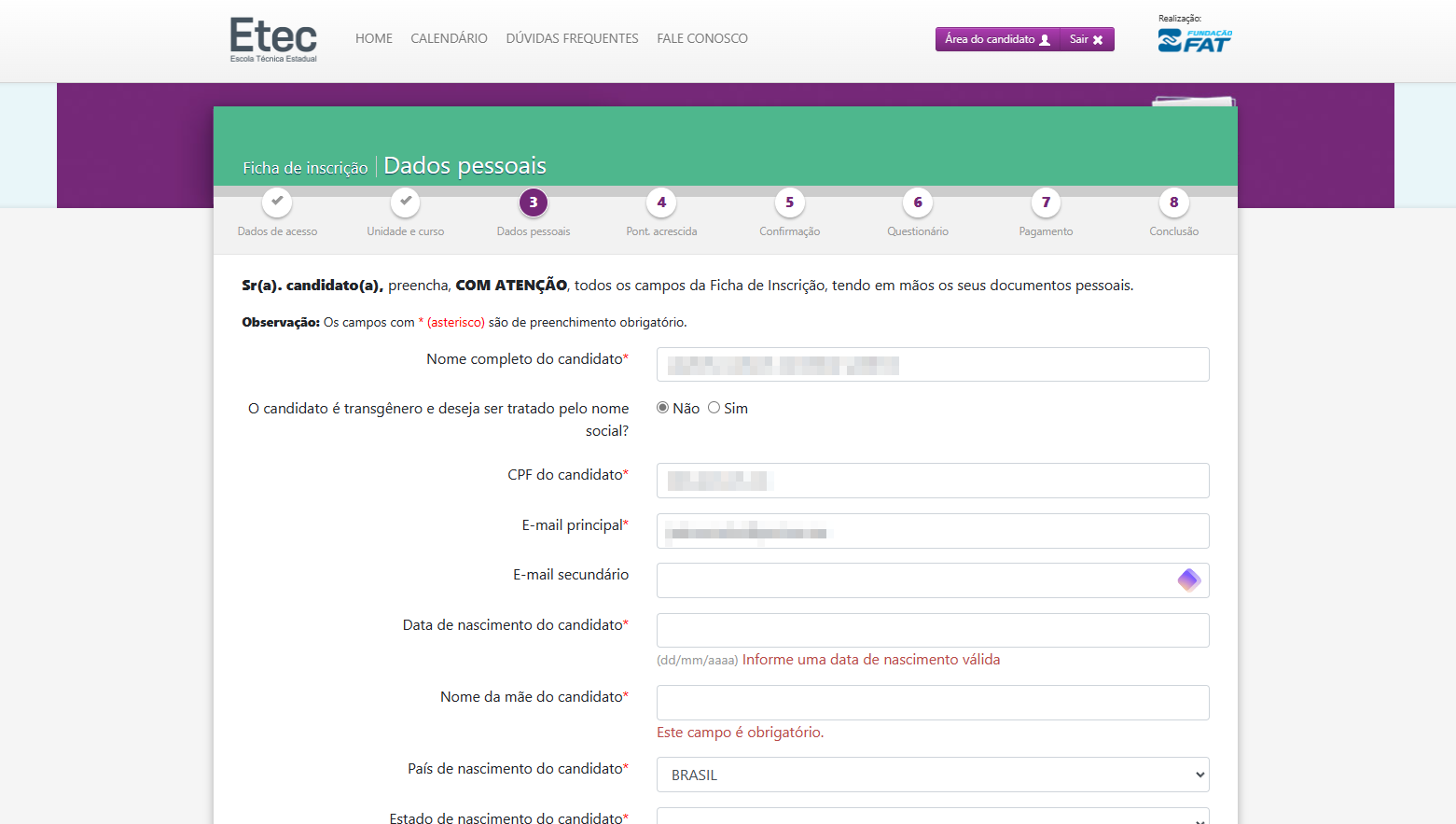The width and height of the screenshot is (1456, 824).
Task: Click 'Informe uma data de nascimento válida' text
Action: point(871,660)
